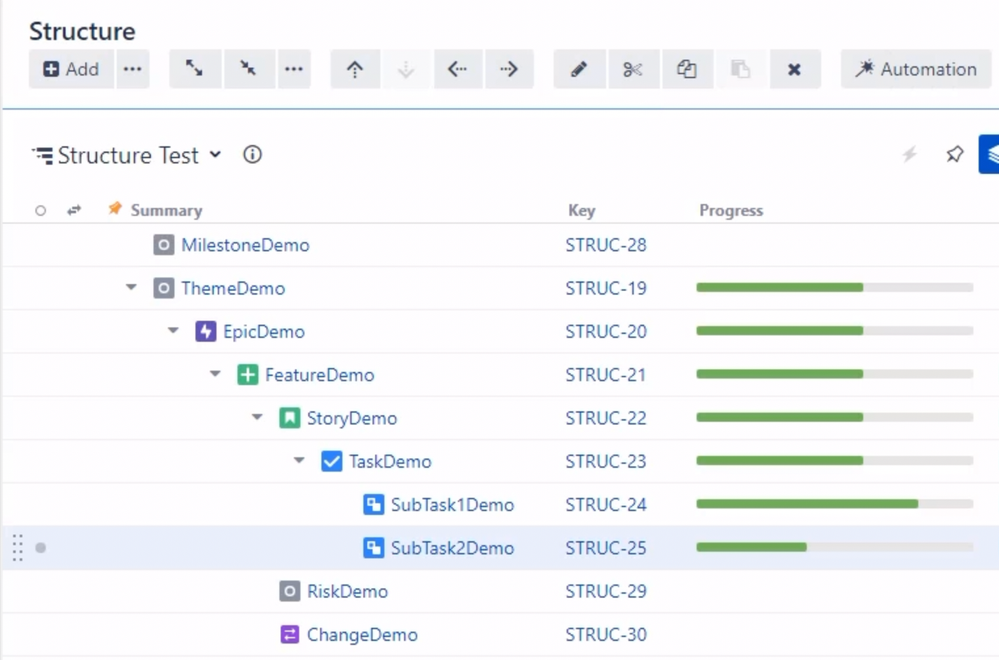Click the Add button in toolbar
The image size is (999, 660).
(x=71, y=69)
